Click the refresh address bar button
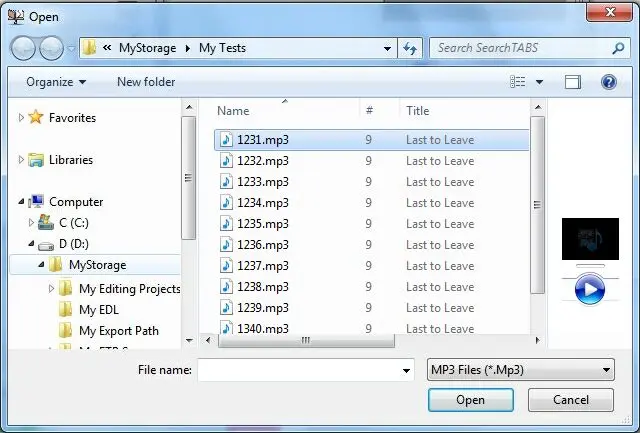Viewport: 640px width, 433px height. 409,48
